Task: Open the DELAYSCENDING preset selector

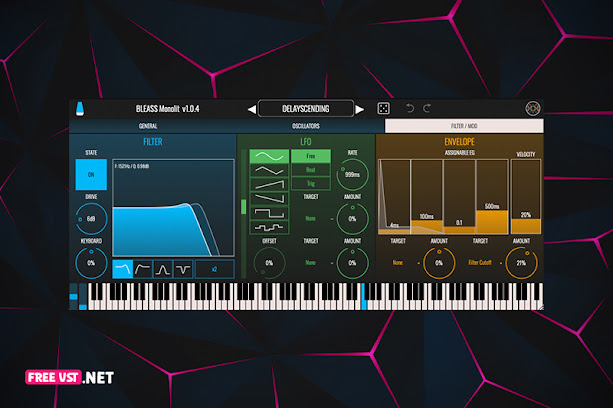Action: click(306, 109)
